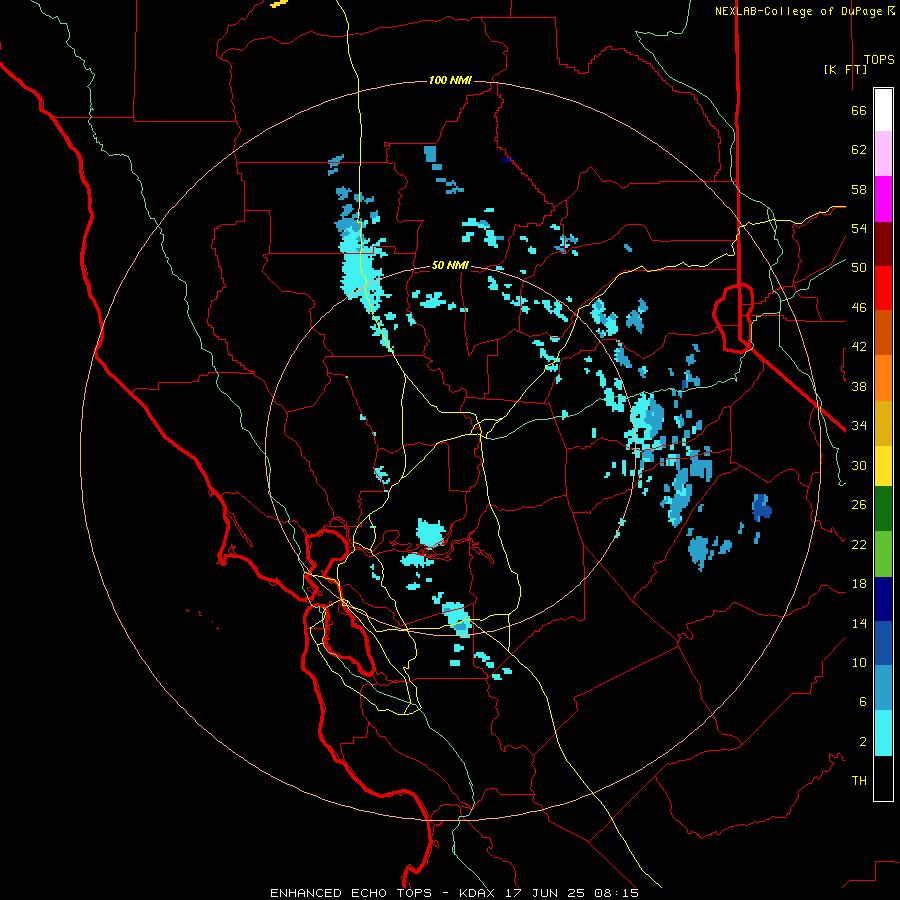Pick the mustard gold legend block
The width and height of the screenshot is (900, 900).
coord(883,422)
